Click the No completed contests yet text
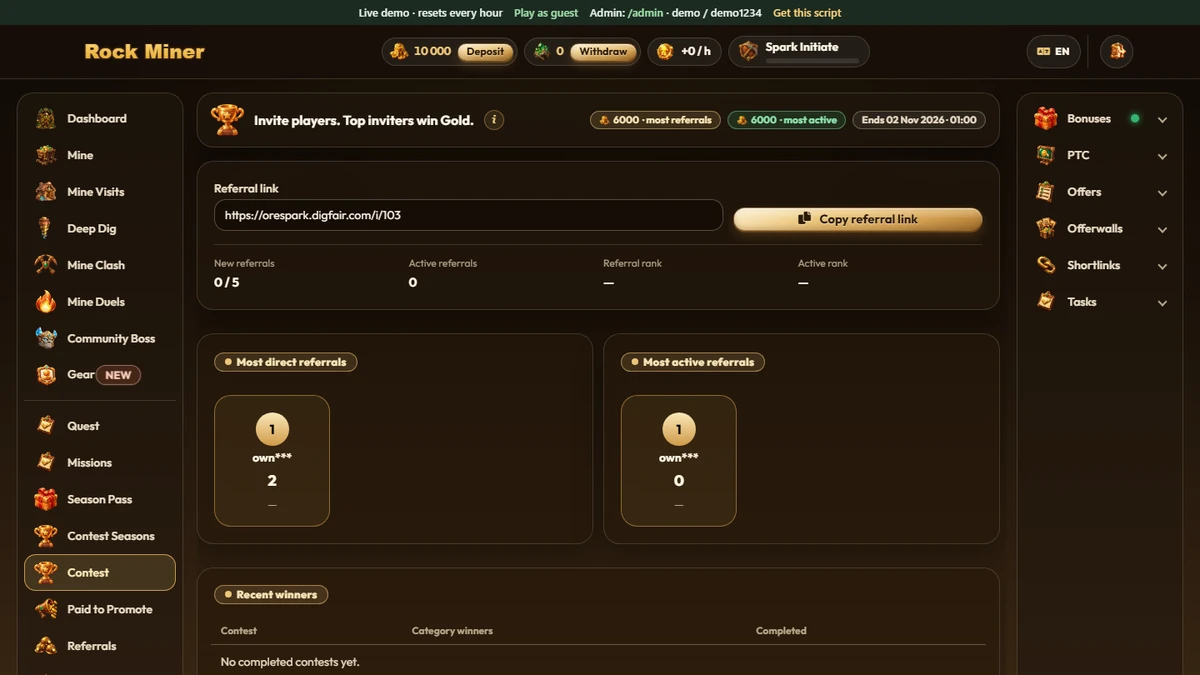Viewport: 1200px width, 675px height. click(290, 662)
